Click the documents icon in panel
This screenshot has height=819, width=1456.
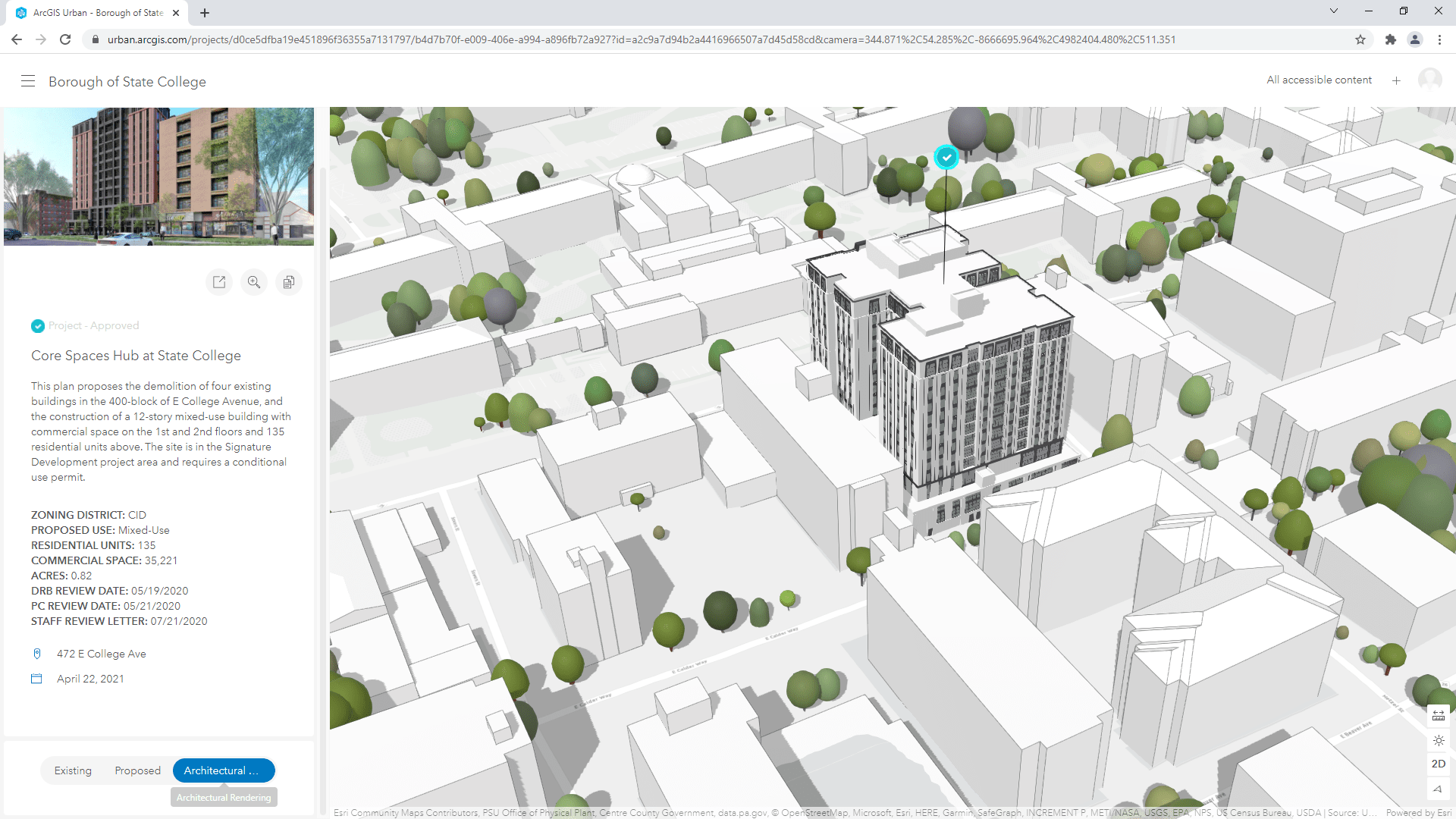point(289,282)
